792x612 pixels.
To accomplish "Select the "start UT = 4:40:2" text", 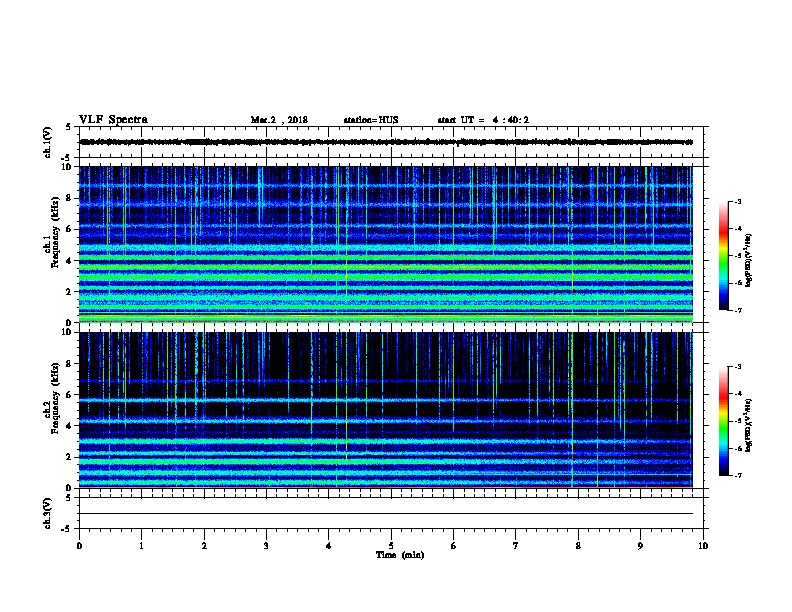I will (x=483, y=120).
